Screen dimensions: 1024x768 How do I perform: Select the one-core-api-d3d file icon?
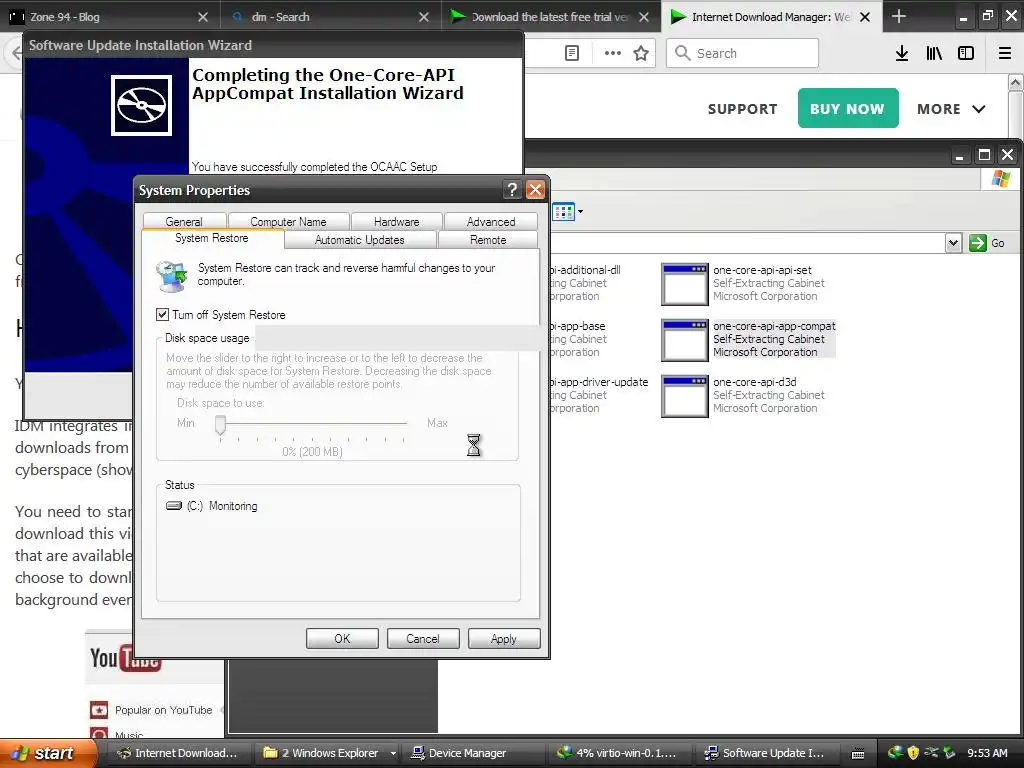point(684,396)
